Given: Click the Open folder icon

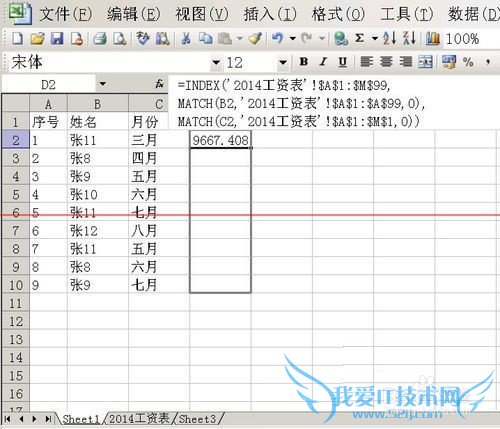Looking at the screenshot, I should click(37, 39).
